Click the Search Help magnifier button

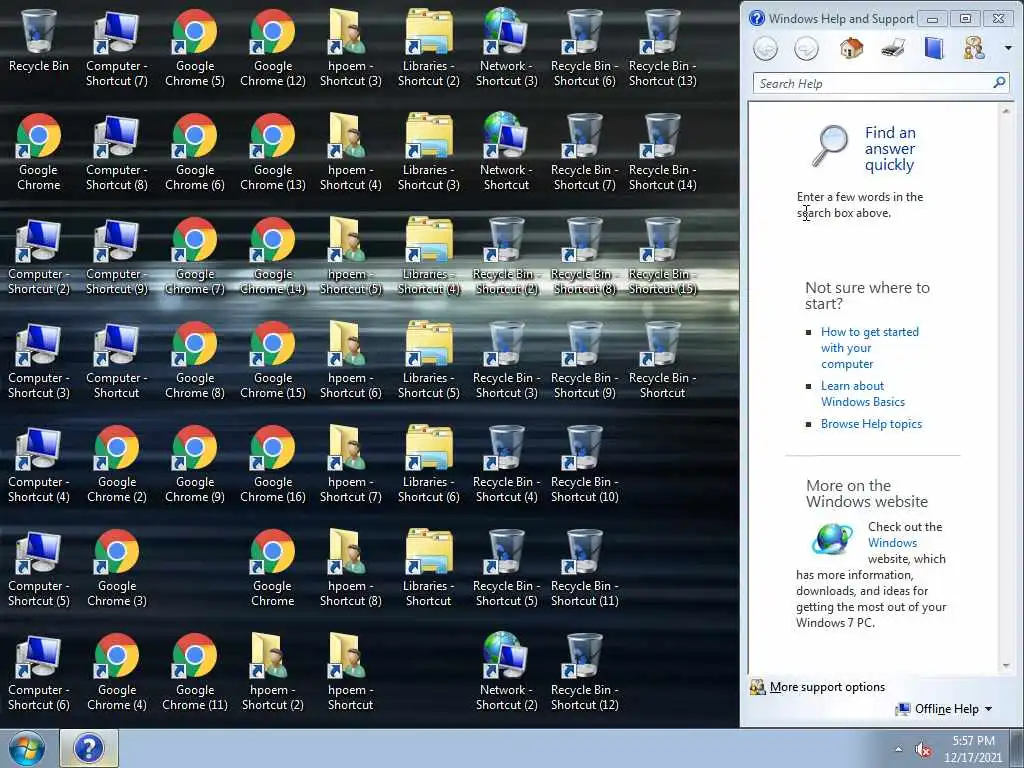click(x=999, y=83)
